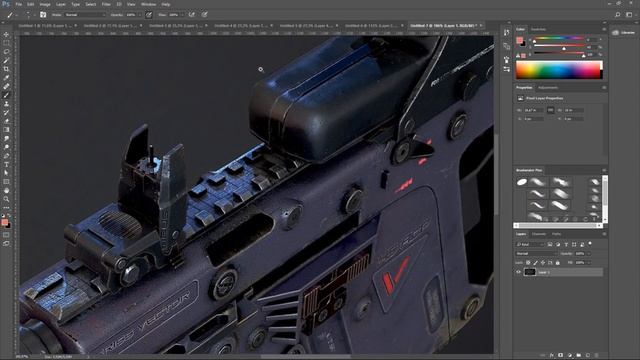Open the brush Opacity slider arrow

[139, 15]
